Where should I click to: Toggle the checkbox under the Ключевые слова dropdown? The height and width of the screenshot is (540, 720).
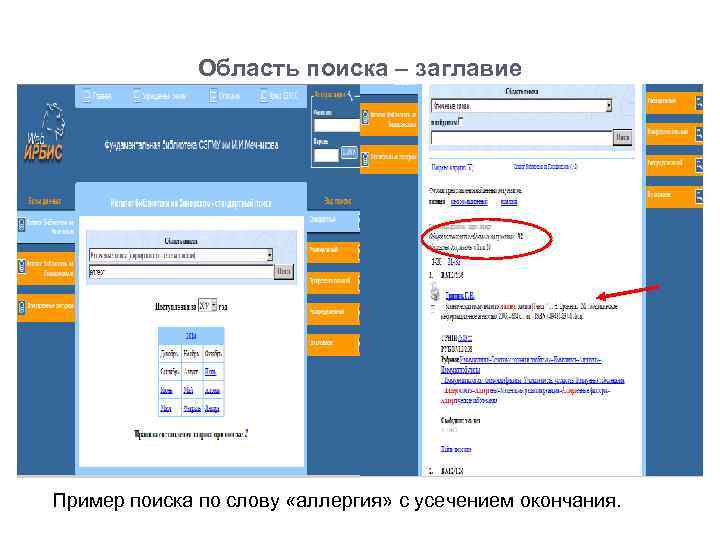click(x=461, y=122)
